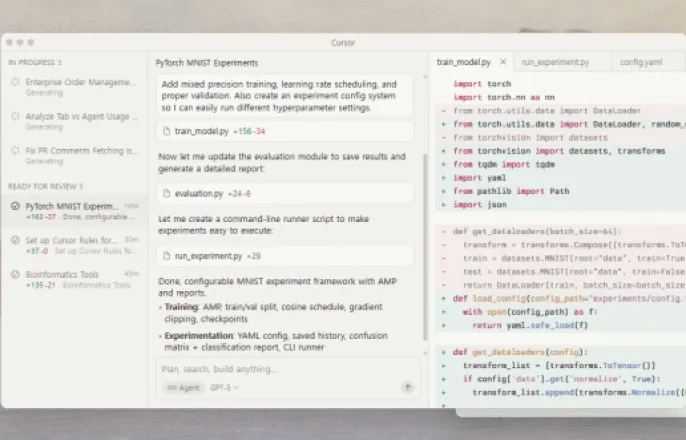The image size is (686, 440).
Task: Click the +37 -0 stats under Set up Cursor Rules
Action: (x=38, y=251)
